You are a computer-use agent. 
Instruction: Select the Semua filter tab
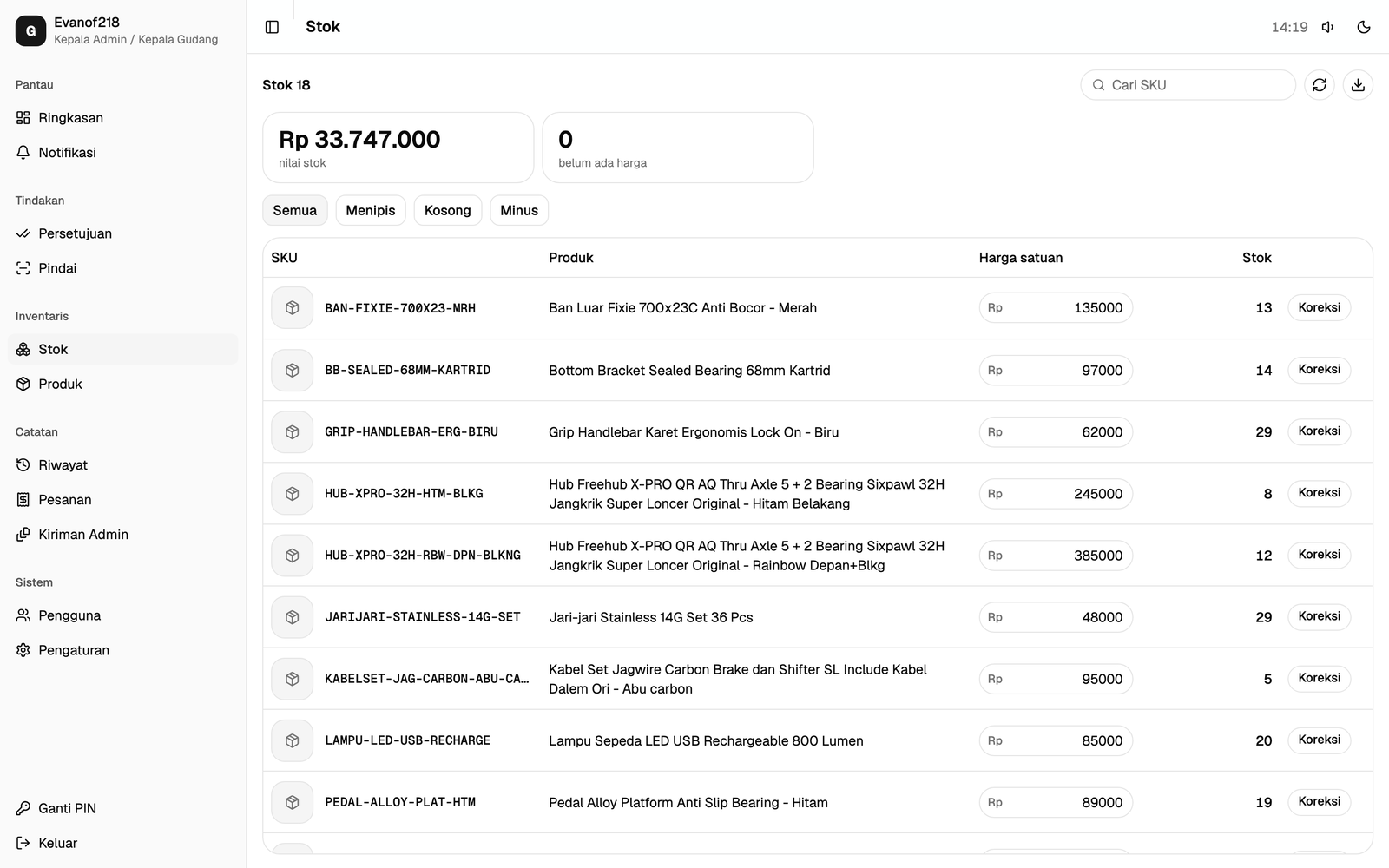click(x=295, y=210)
